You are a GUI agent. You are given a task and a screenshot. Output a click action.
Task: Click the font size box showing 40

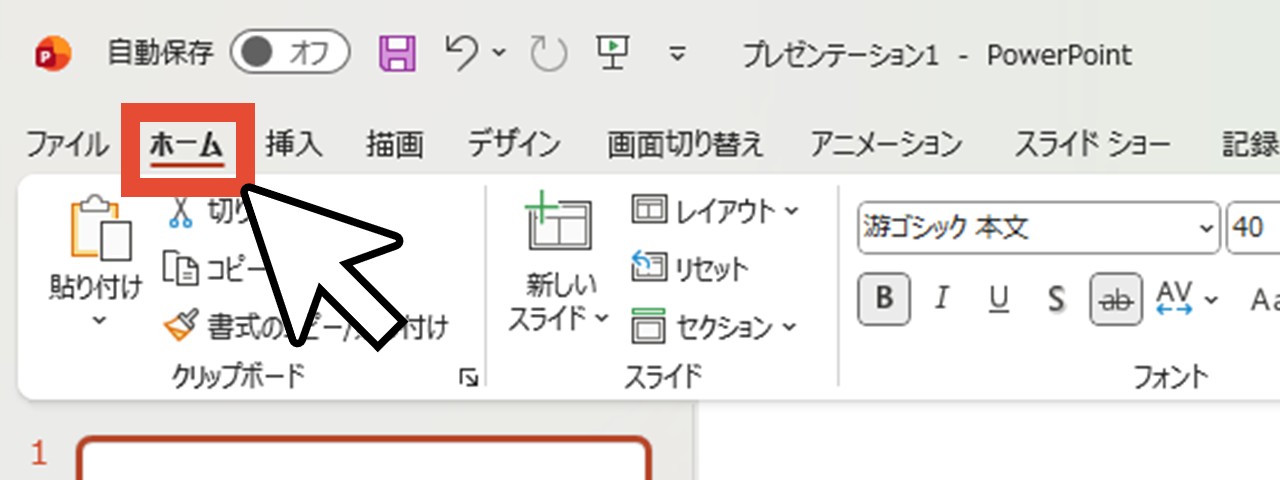pyautogui.click(x=1252, y=228)
